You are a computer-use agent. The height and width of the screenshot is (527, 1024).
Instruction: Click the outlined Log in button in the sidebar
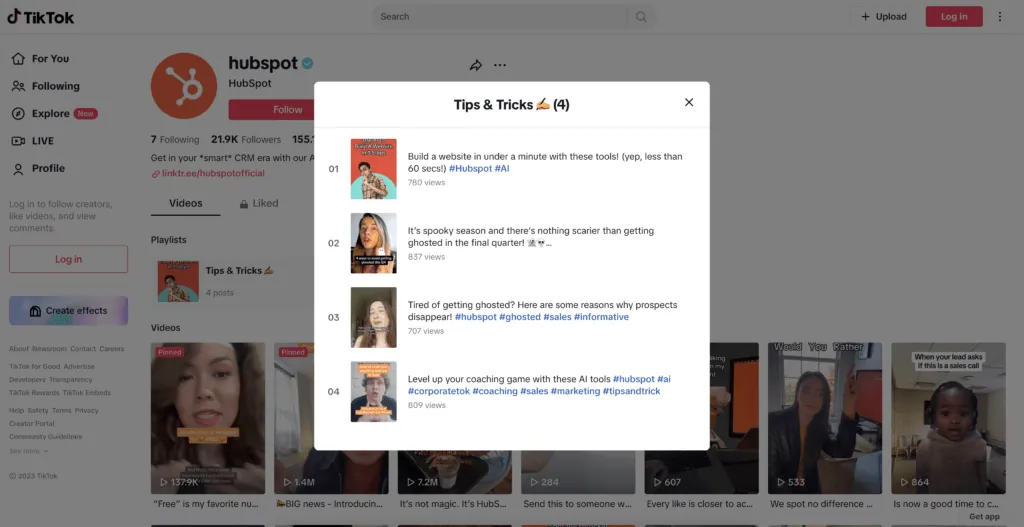point(69,259)
